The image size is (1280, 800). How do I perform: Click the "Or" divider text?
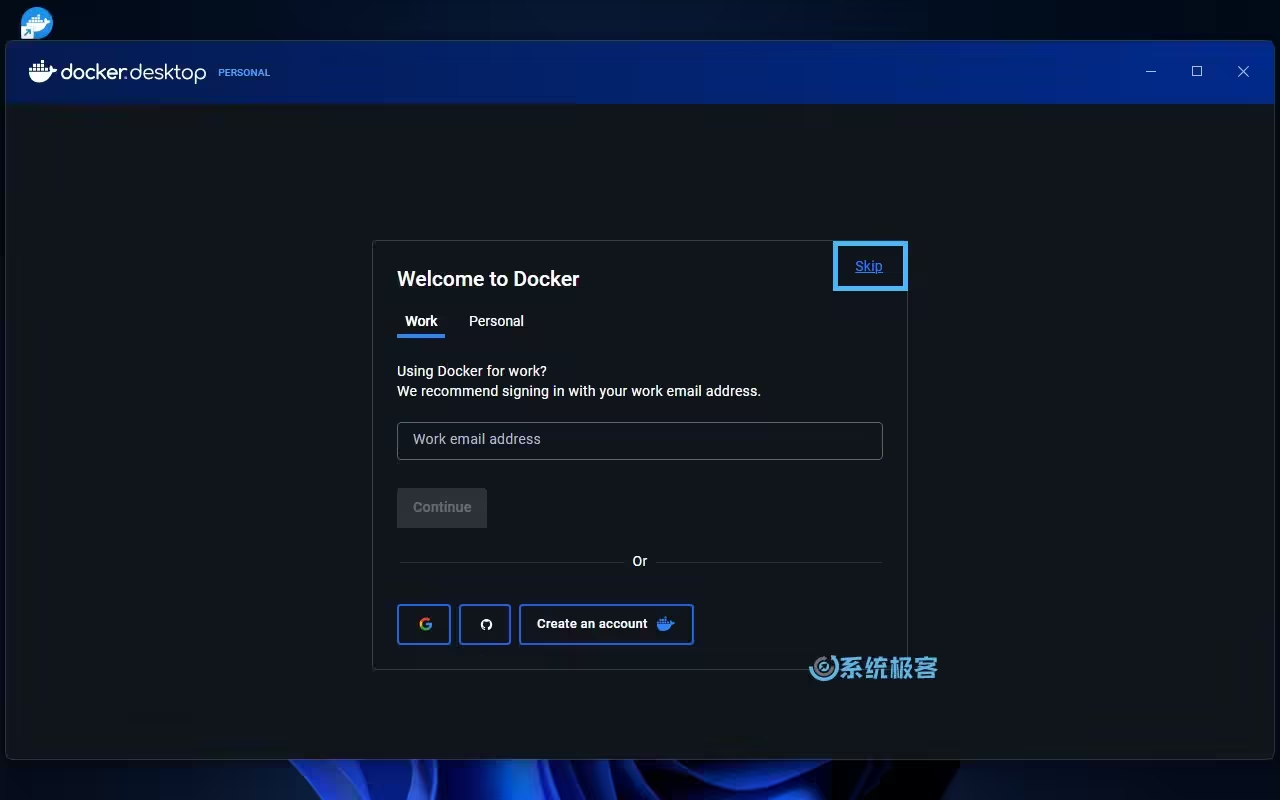tap(640, 562)
